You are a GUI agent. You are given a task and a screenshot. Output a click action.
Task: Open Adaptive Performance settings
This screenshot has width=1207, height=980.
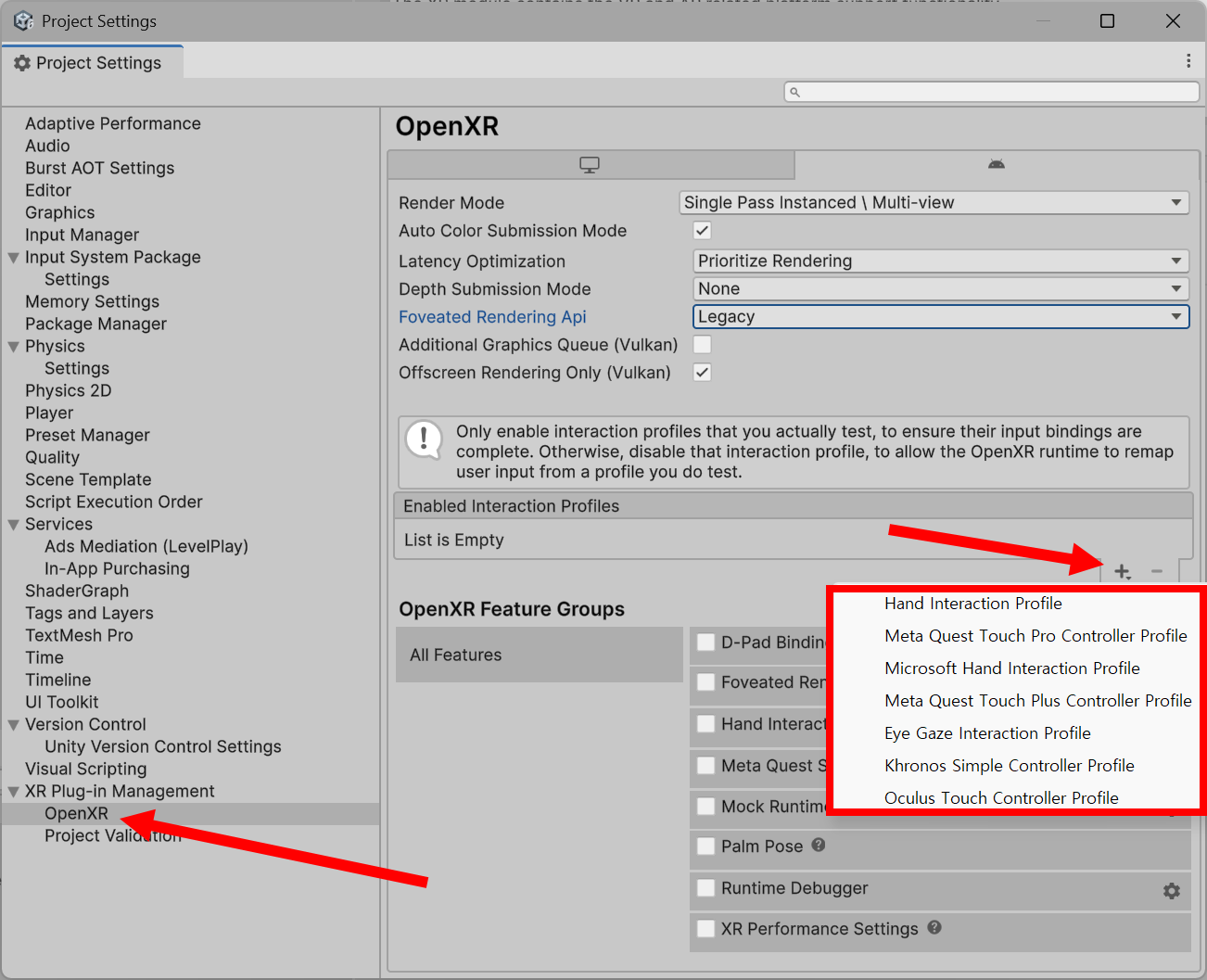coord(113,124)
